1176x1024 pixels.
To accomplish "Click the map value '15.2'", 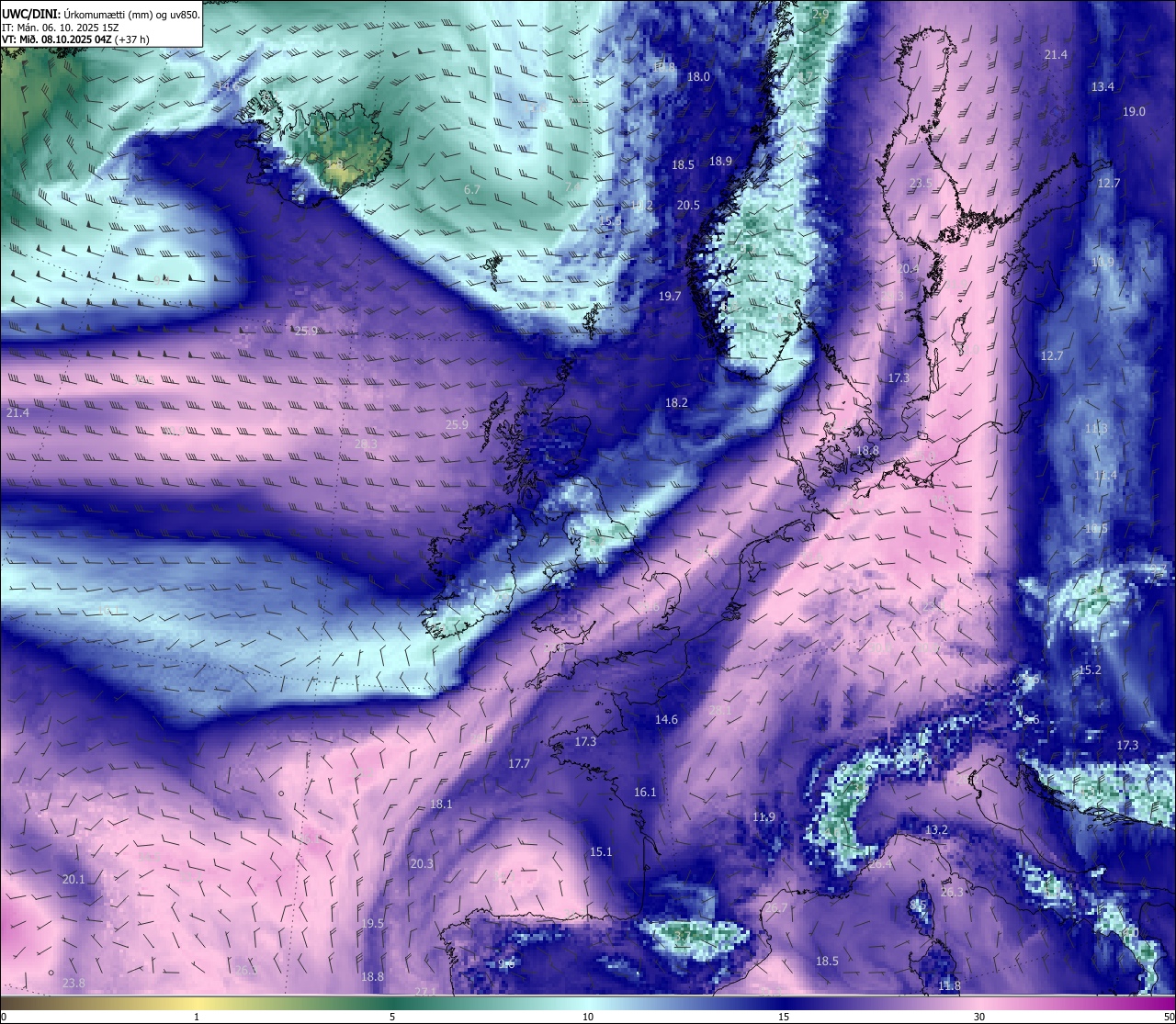I will click(x=1090, y=670).
